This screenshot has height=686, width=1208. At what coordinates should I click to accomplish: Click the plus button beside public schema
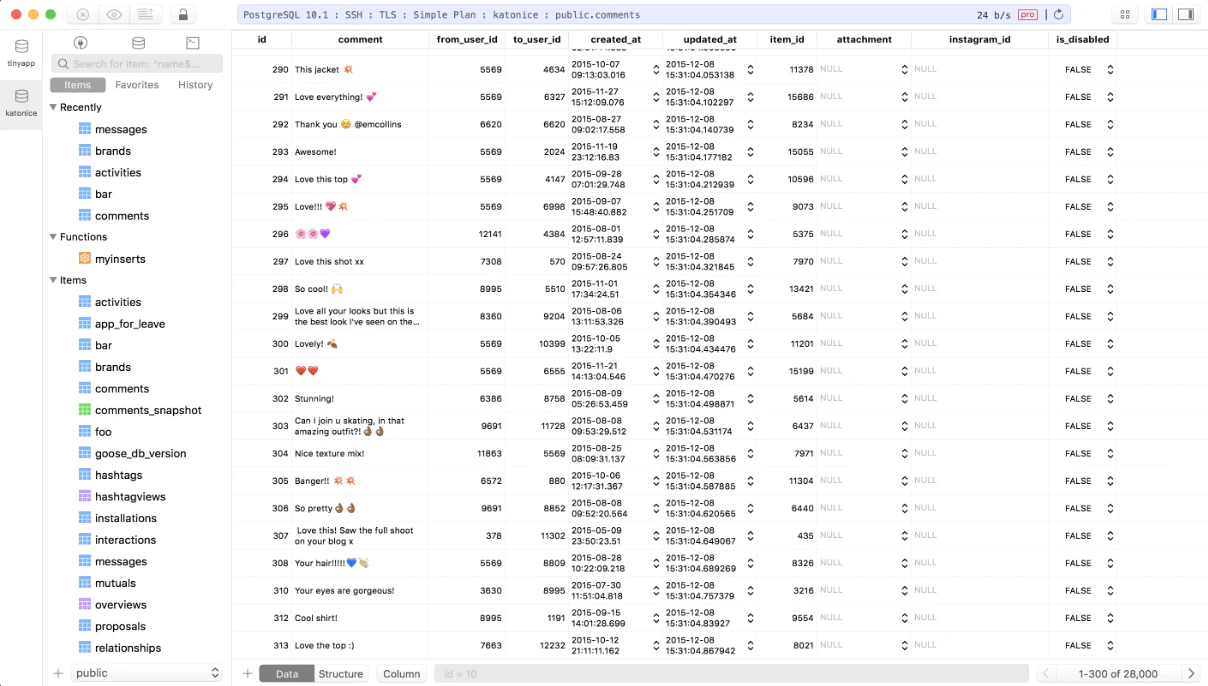point(58,674)
